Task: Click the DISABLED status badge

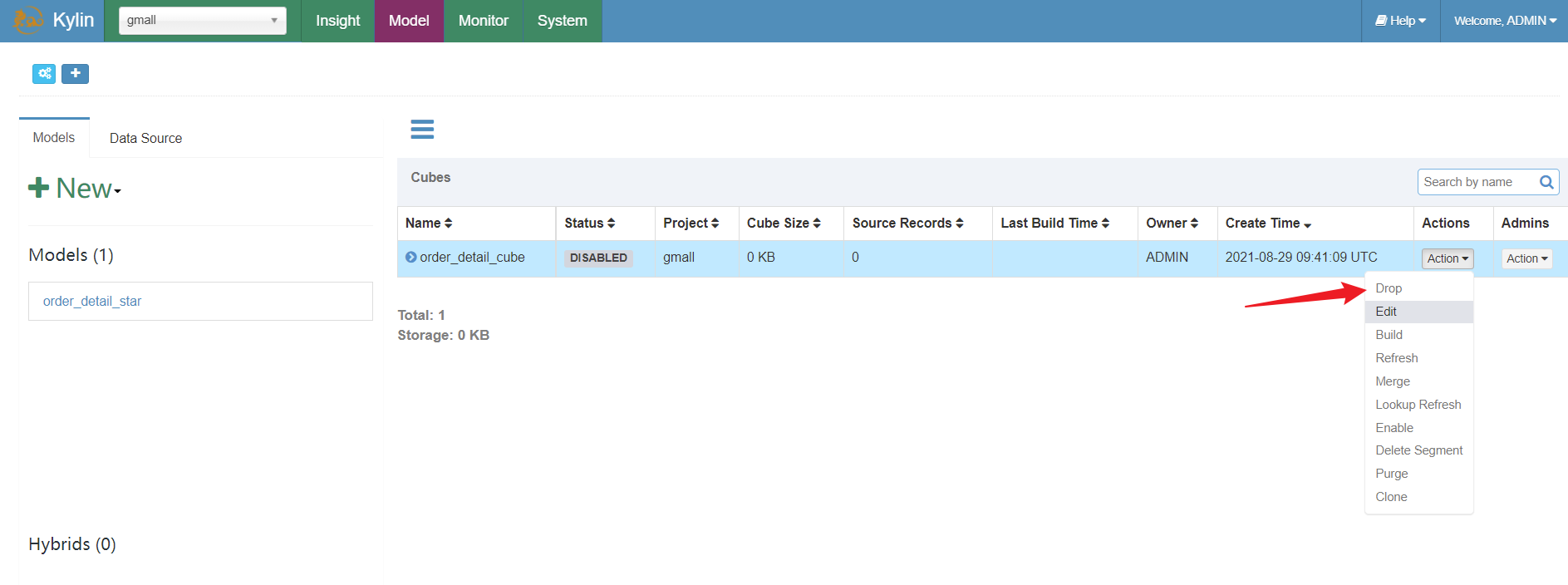Action: point(598,258)
